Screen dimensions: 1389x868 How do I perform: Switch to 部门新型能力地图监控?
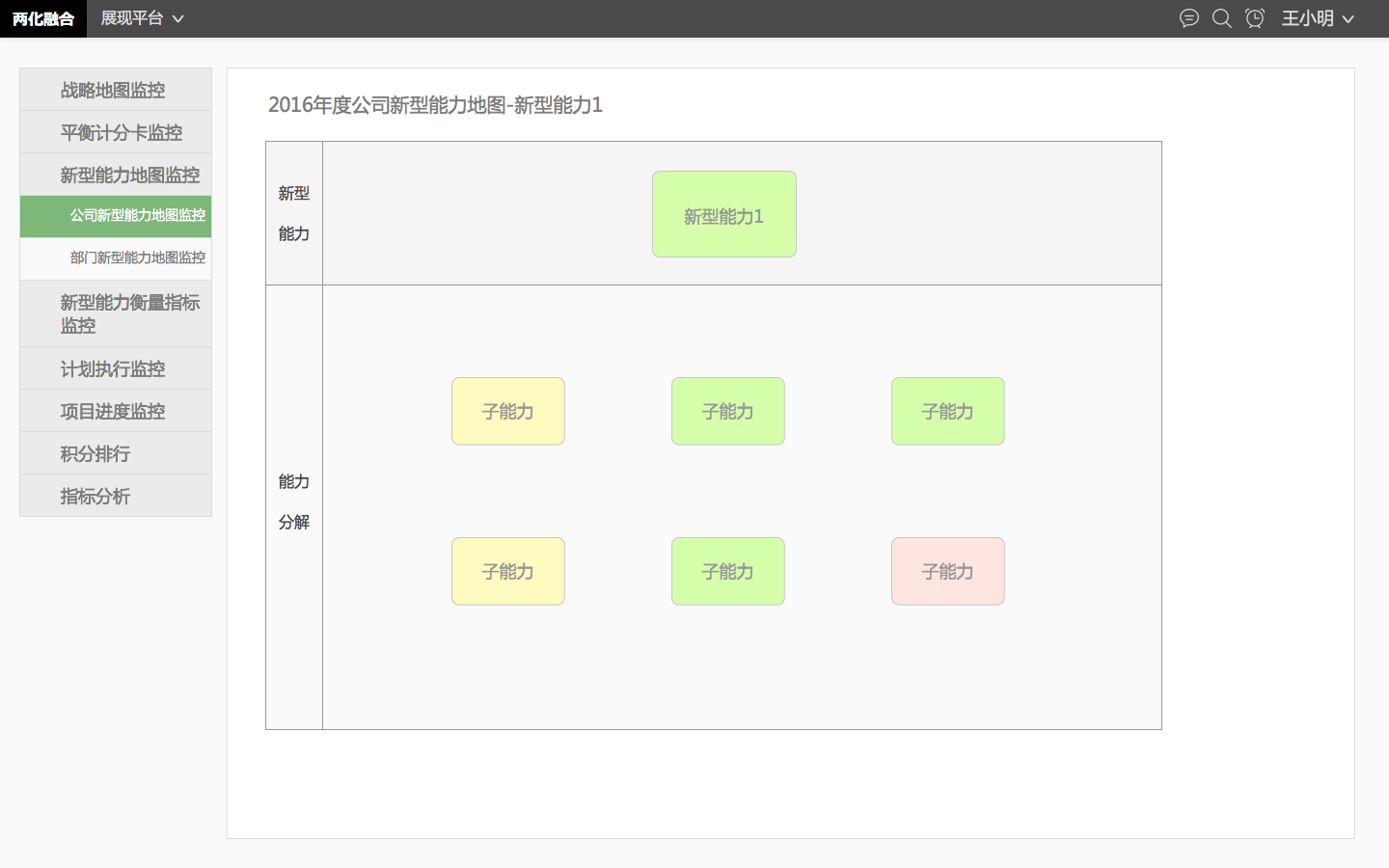[137, 258]
